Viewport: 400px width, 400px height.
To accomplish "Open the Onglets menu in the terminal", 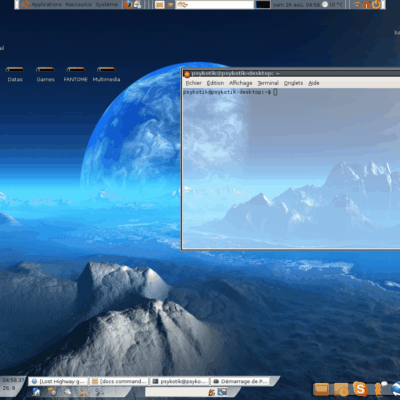I will tap(293, 83).
